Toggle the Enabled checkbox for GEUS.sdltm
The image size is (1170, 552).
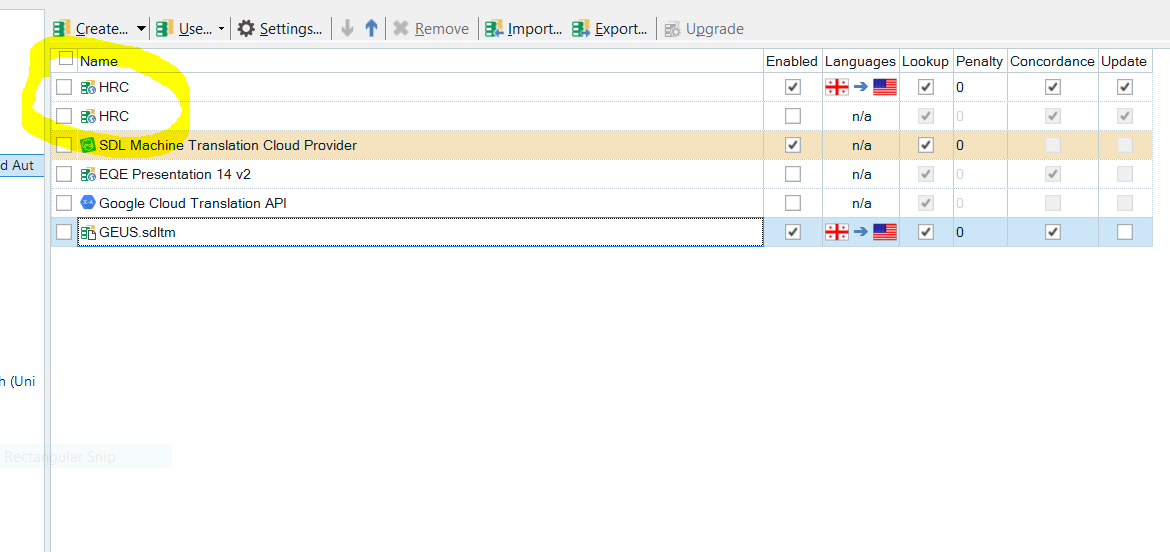pyautogui.click(x=792, y=232)
